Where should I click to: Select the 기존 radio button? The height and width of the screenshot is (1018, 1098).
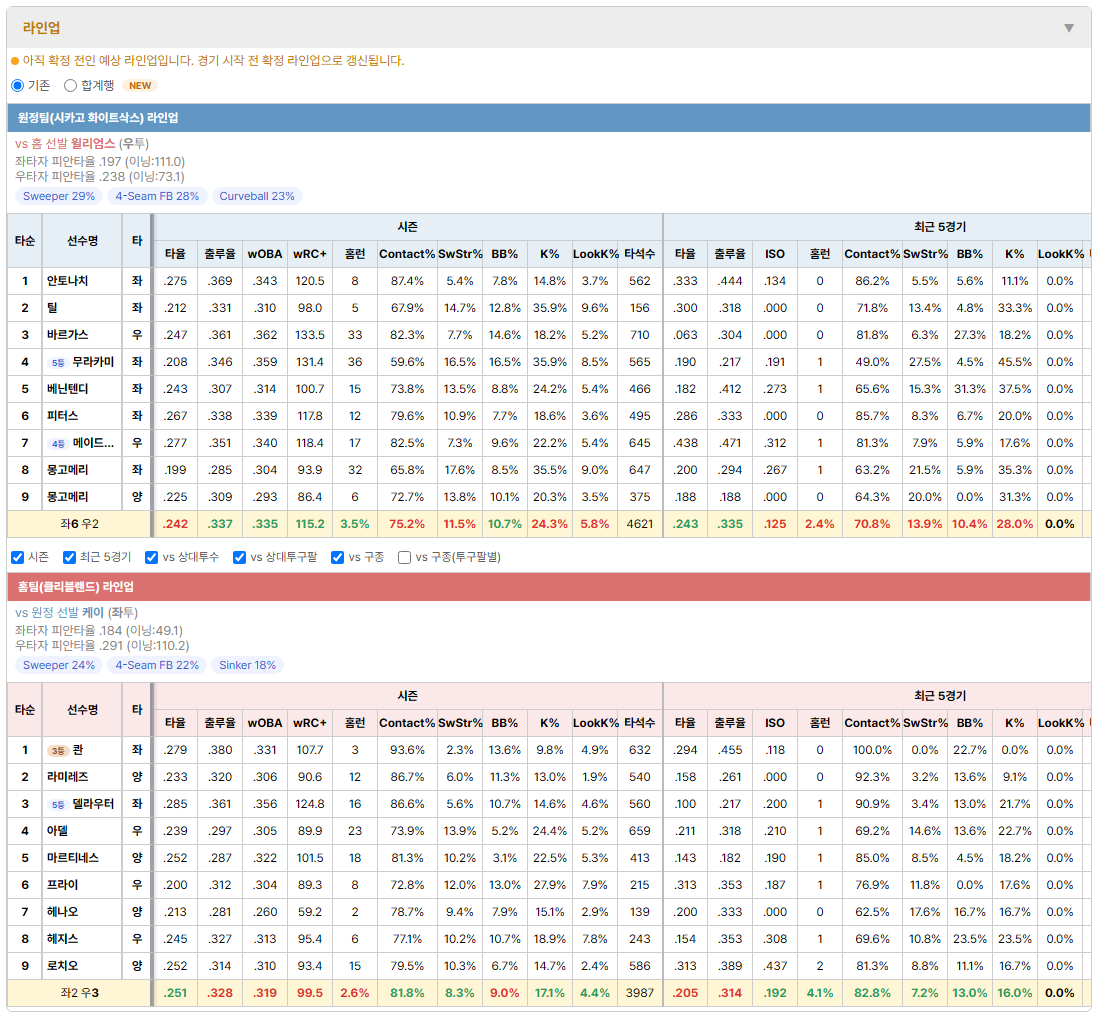[18, 85]
